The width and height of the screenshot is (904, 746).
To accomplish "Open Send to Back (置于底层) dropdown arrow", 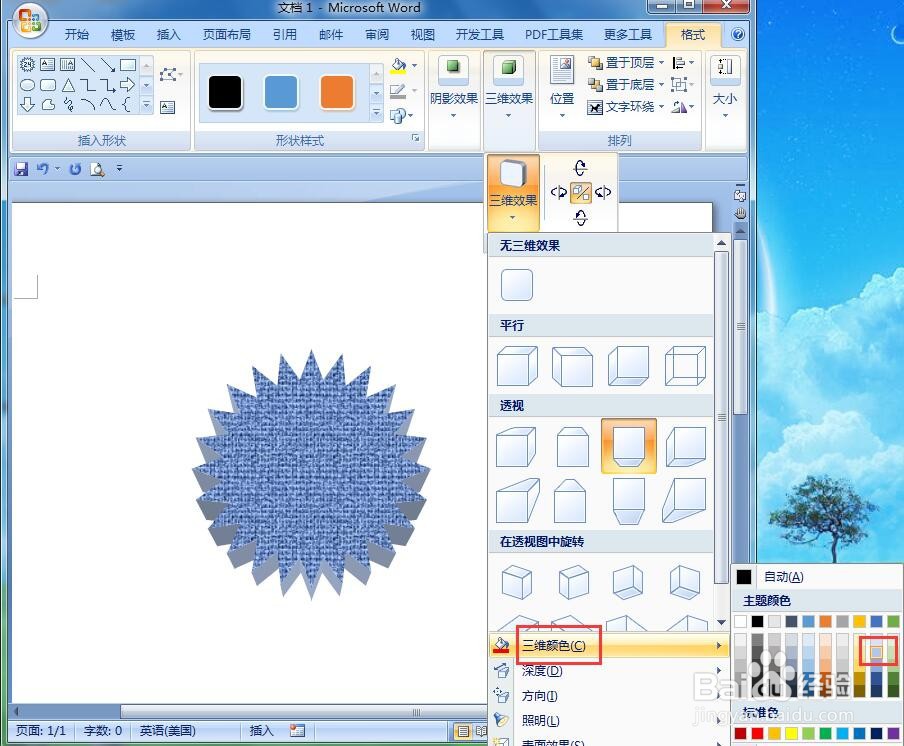I will [661, 85].
